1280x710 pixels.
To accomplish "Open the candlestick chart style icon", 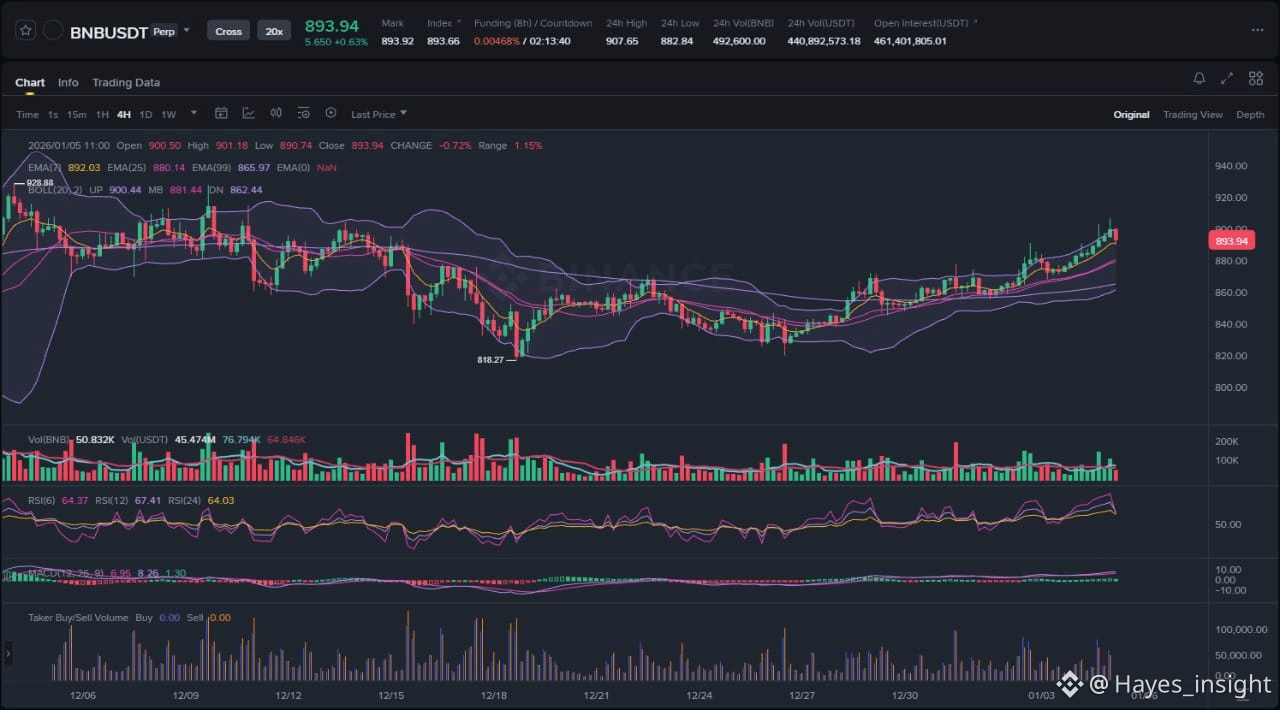I will click(276, 114).
